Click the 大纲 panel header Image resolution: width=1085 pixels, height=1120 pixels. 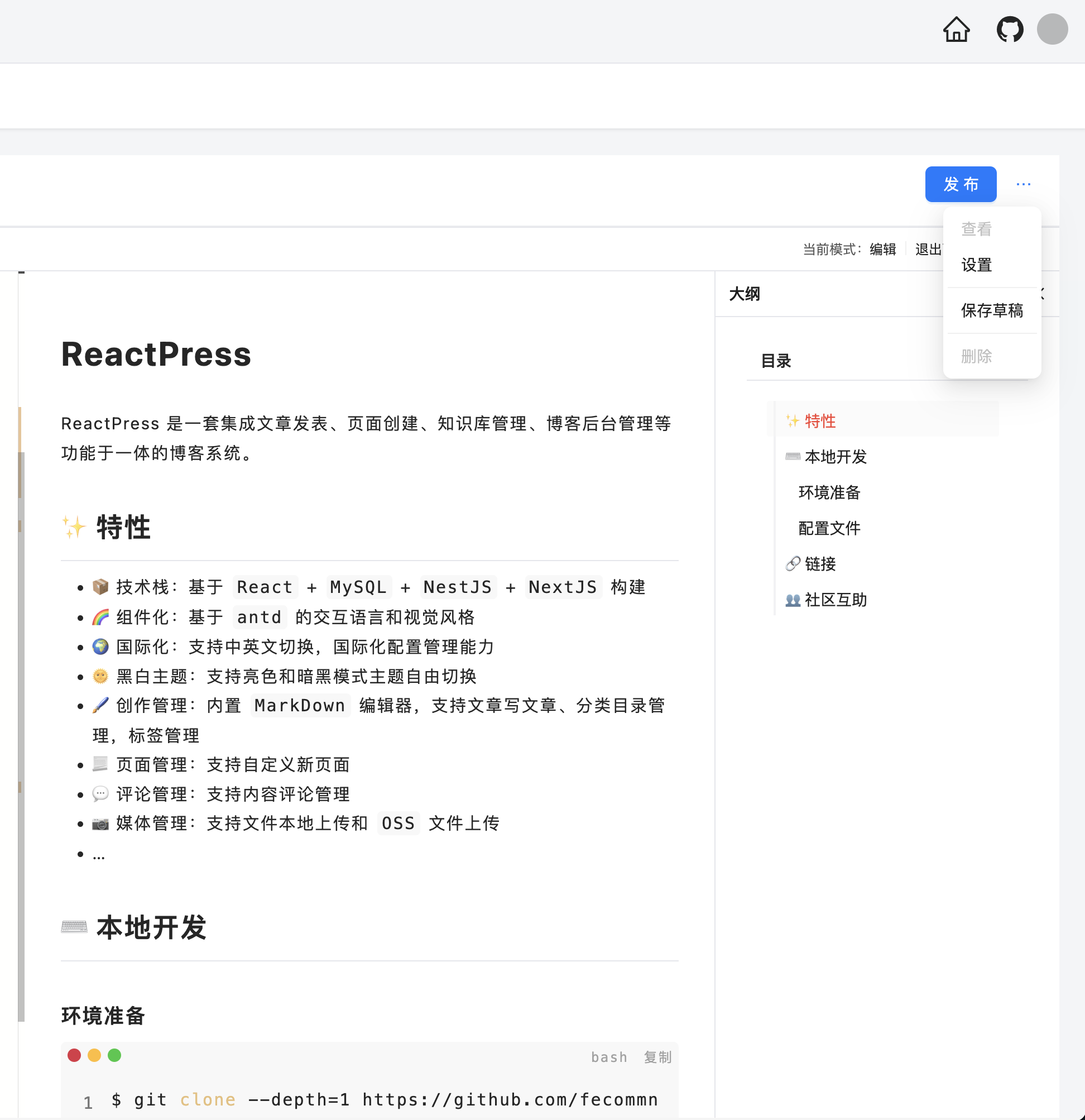click(744, 294)
